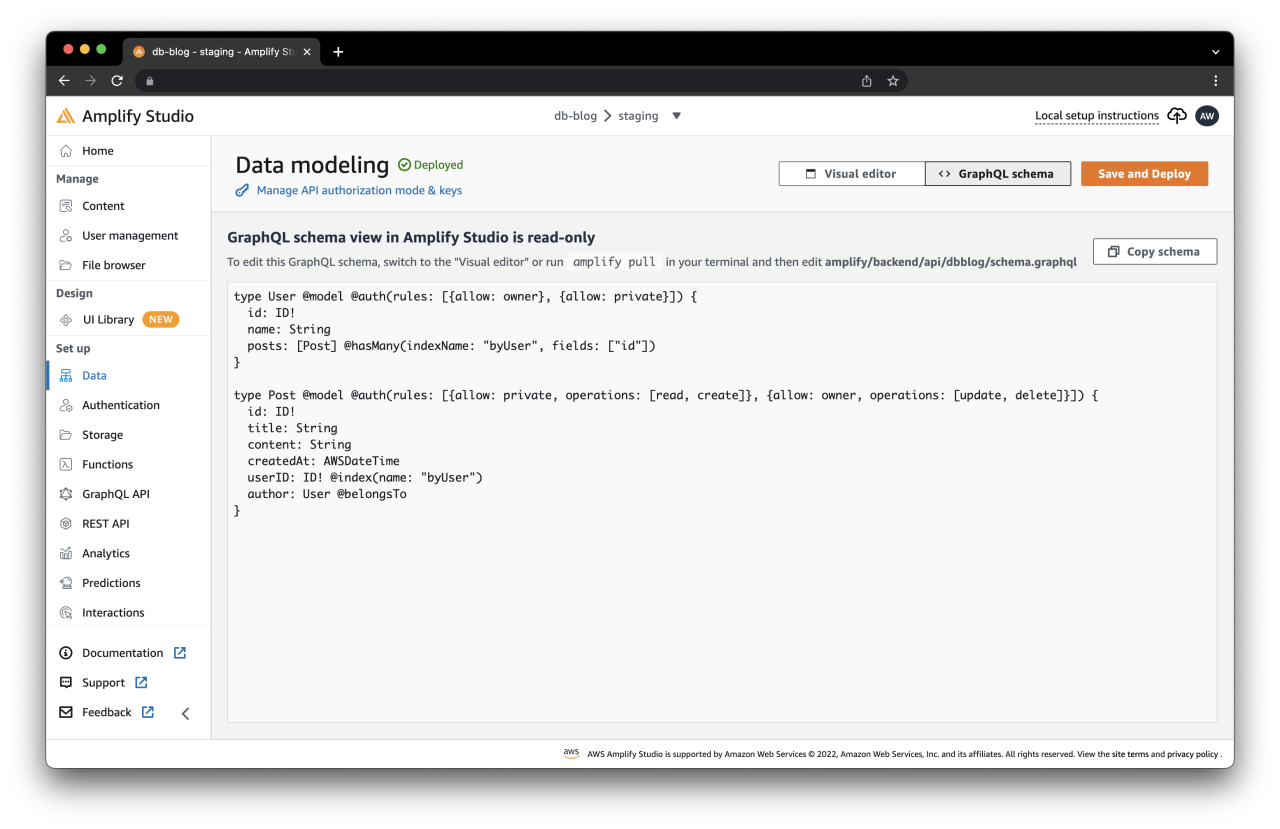Click the browser forward arrow
Screen dimensions: 1280x829
click(90, 81)
